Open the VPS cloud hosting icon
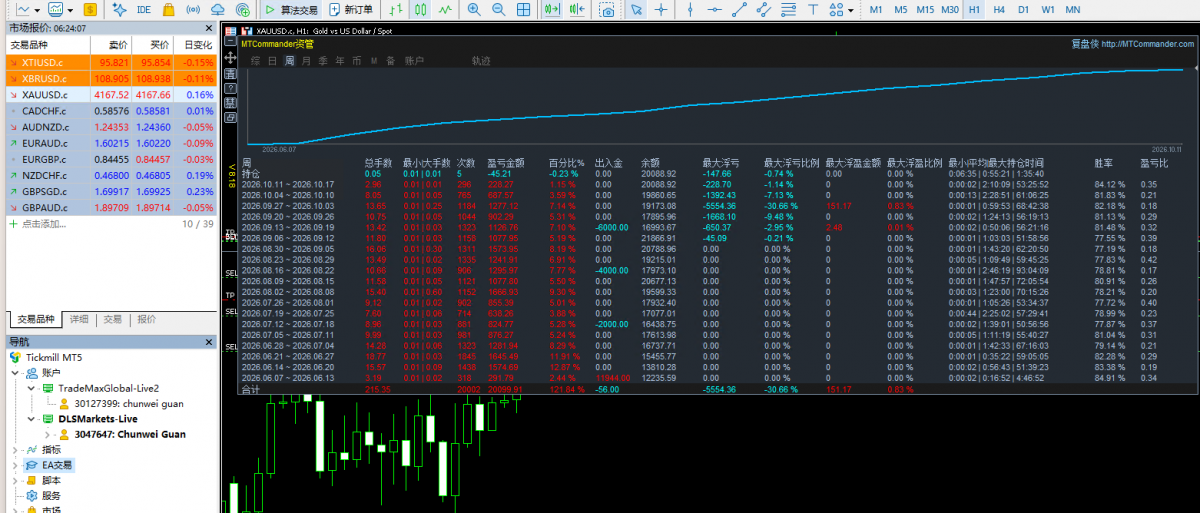This screenshot has width=1200, height=513. [220, 9]
